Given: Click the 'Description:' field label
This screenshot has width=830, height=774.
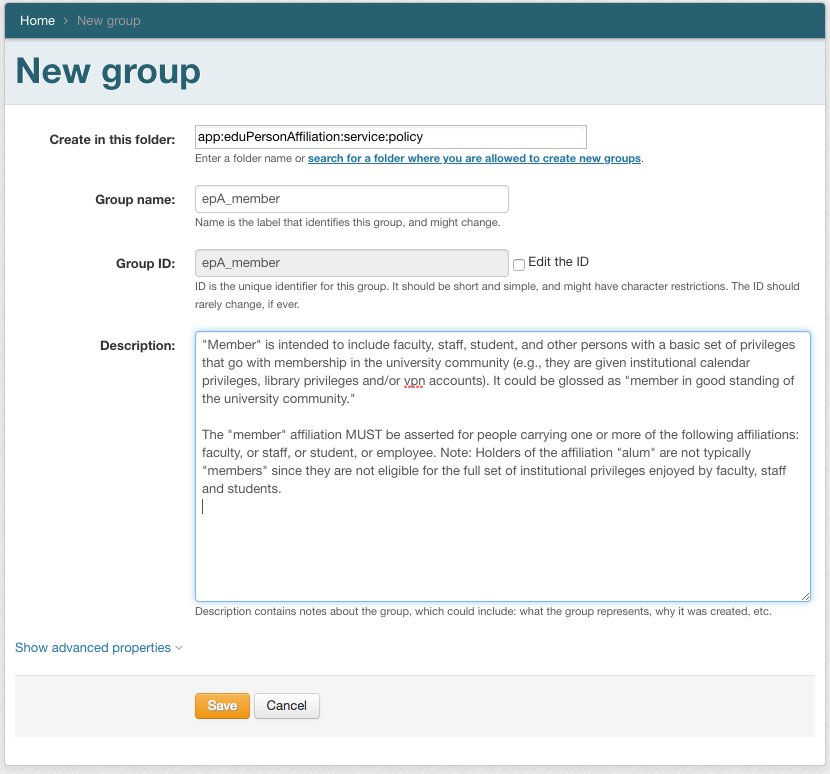Looking at the screenshot, I should tap(137, 346).
